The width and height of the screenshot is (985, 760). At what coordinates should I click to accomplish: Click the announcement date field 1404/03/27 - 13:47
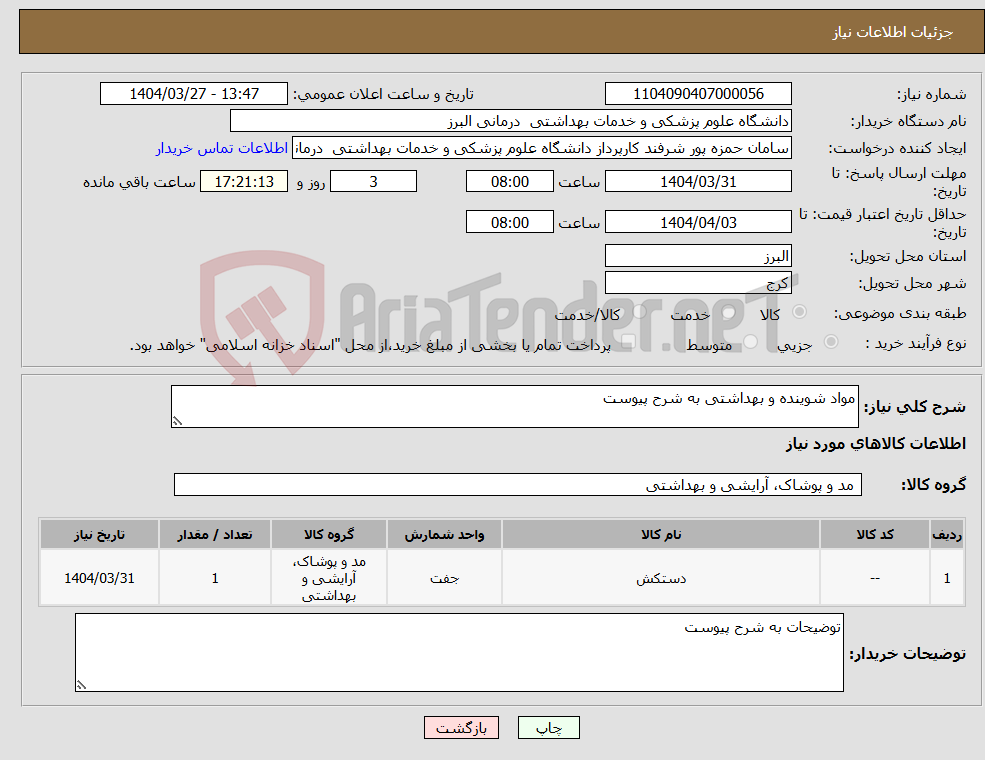point(193,94)
